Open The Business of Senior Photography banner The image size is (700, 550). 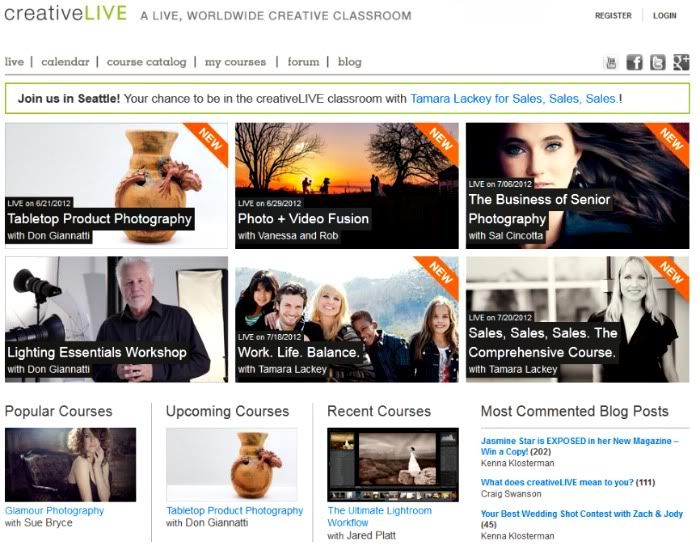(x=578, y=186)
